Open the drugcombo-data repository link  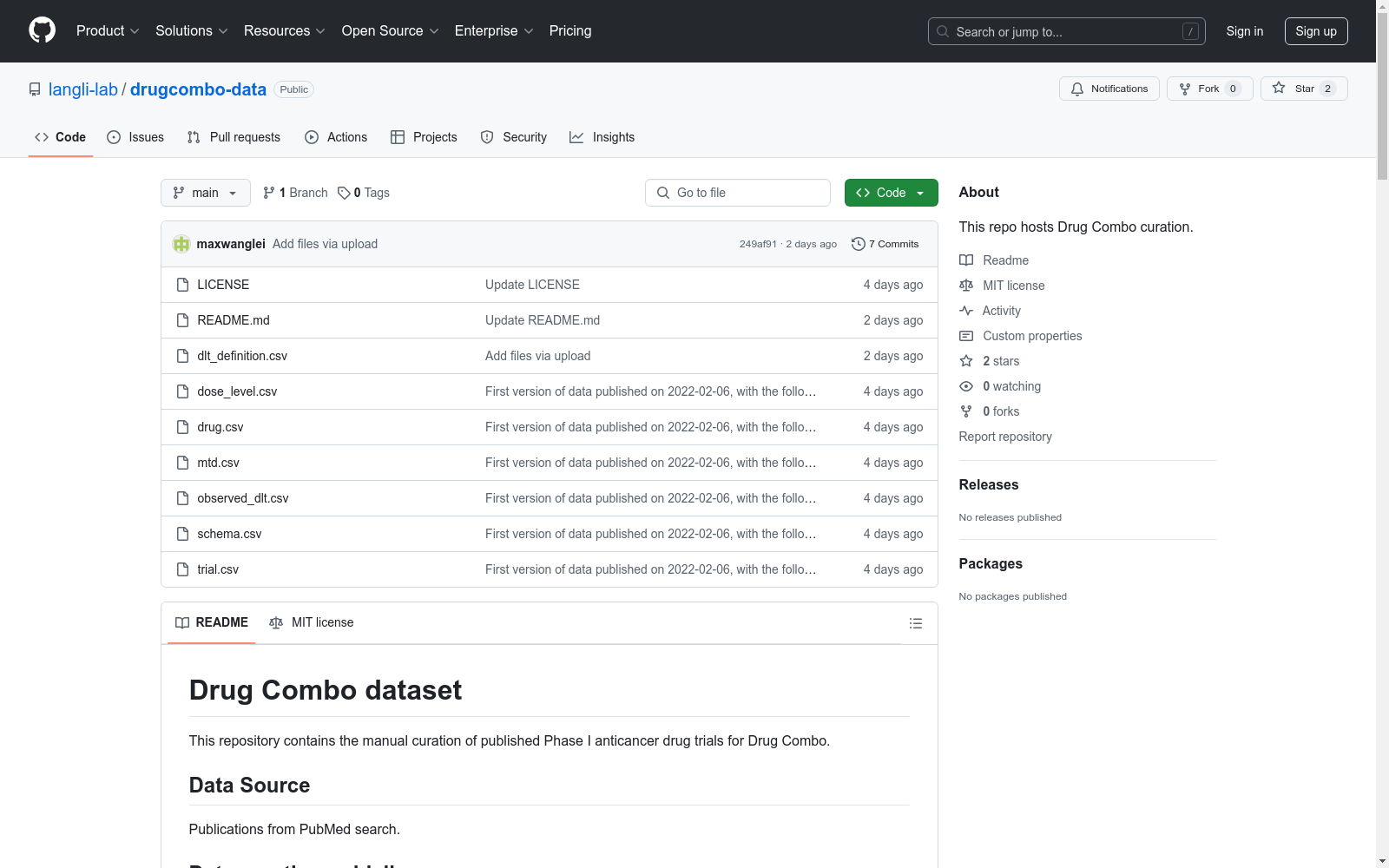(198, 89)
